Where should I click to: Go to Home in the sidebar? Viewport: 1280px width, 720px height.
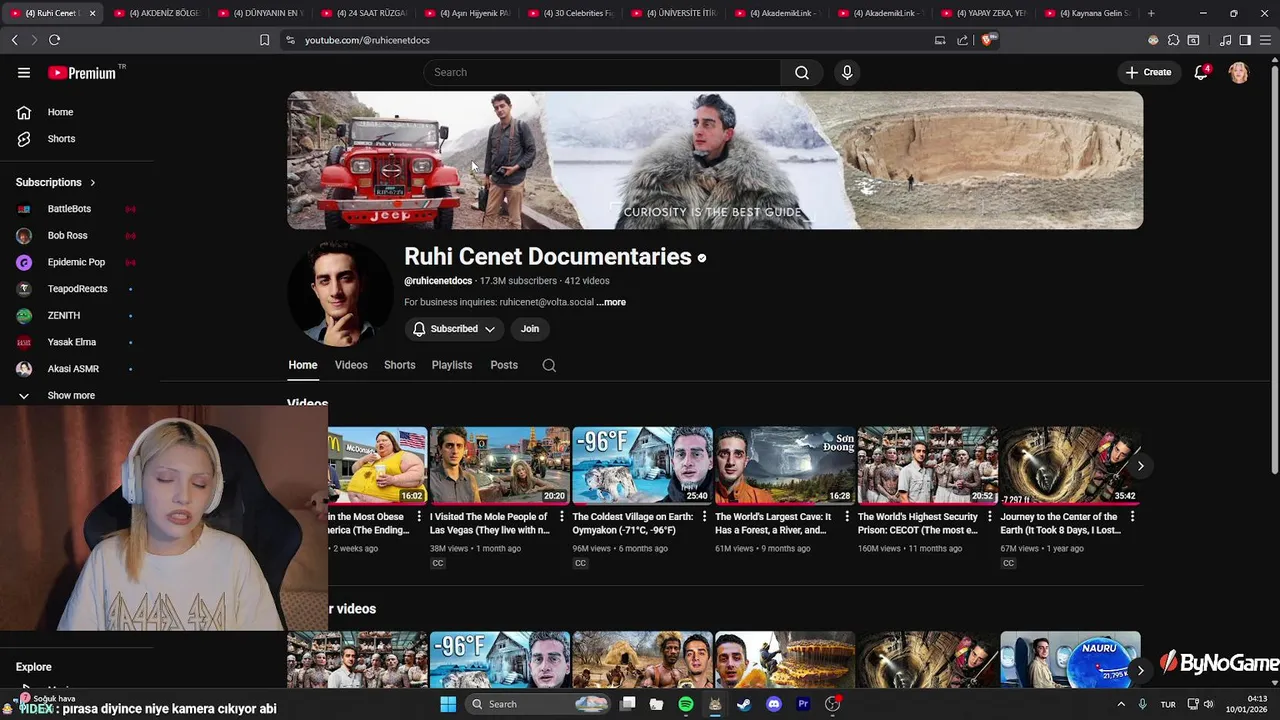[60, 112]
